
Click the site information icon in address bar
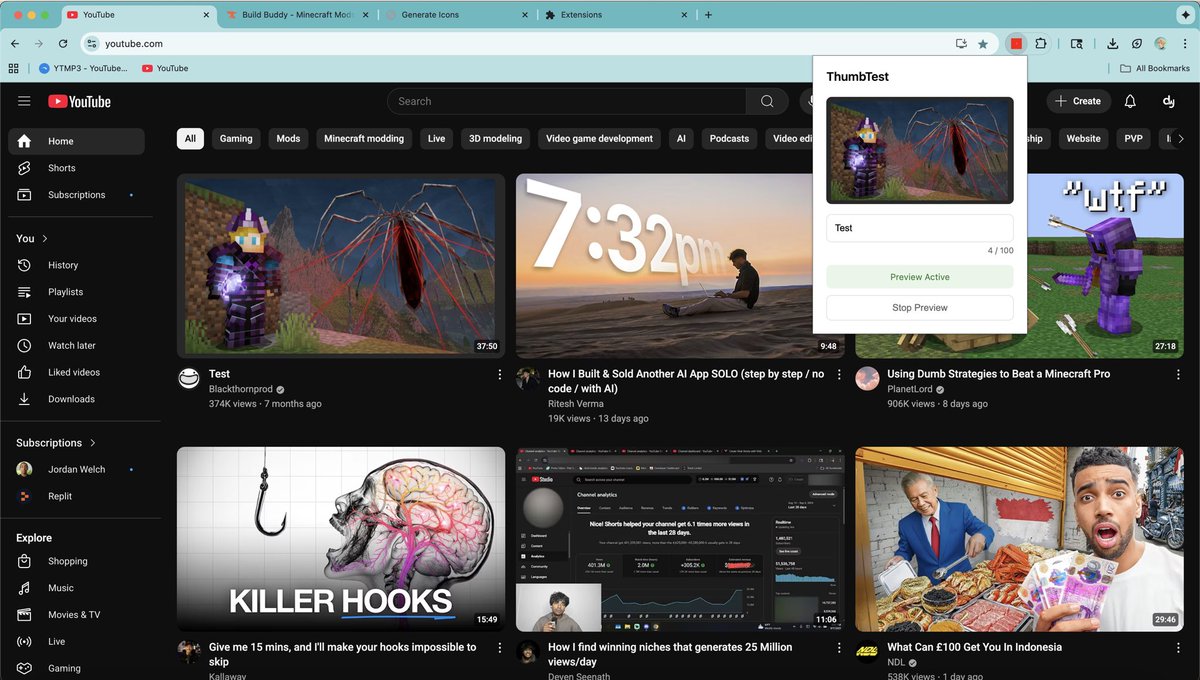pyautogui.click(x=92, y=44)
